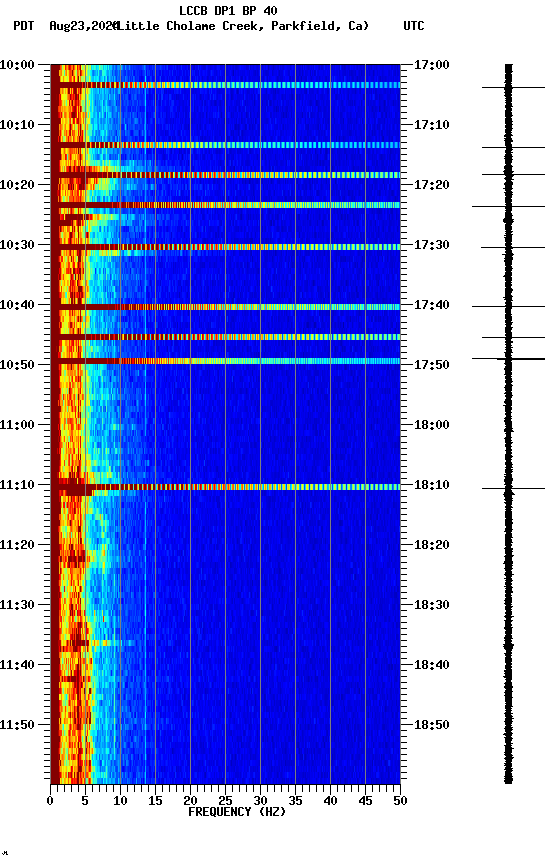Click the 10:50 PDT time label
Viewport: 552px width, 864px height.
pos(17,365)
